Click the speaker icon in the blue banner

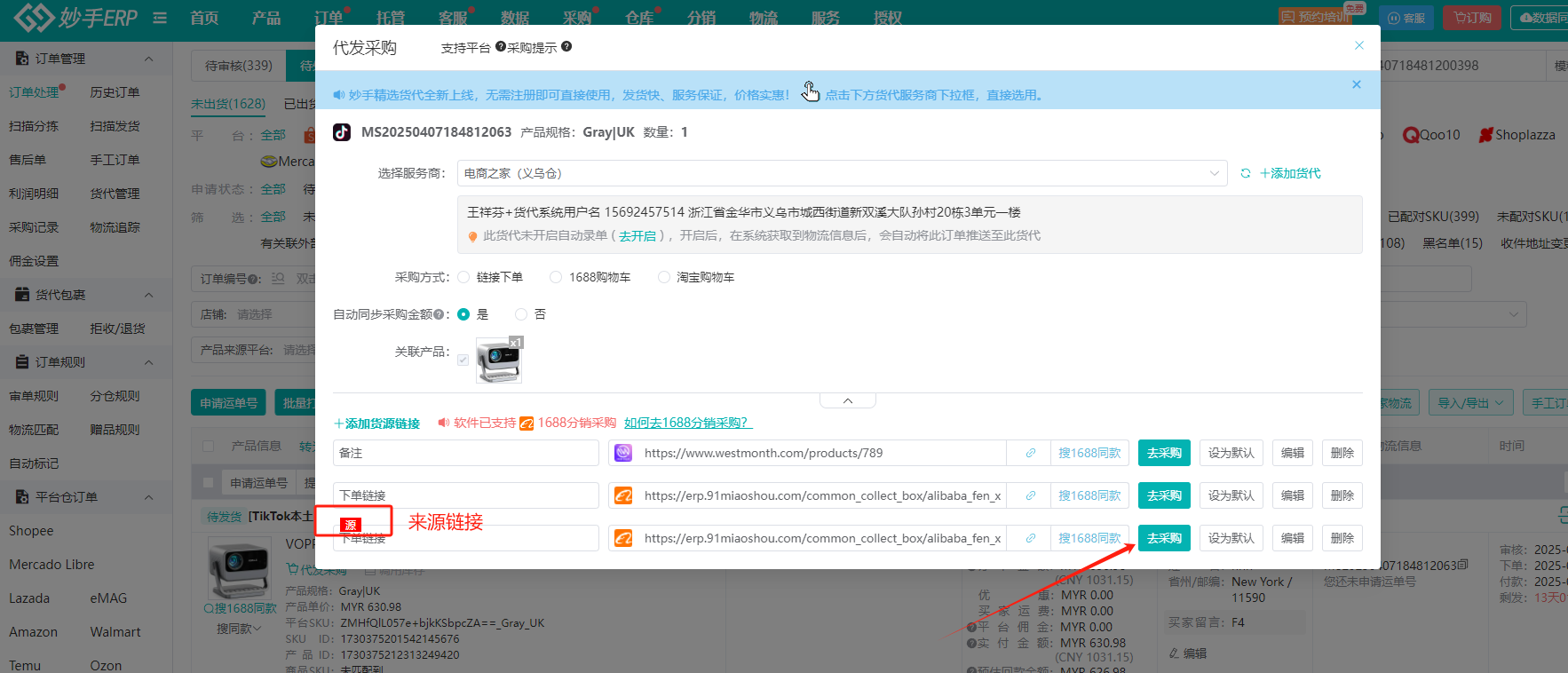click(338, 95)
